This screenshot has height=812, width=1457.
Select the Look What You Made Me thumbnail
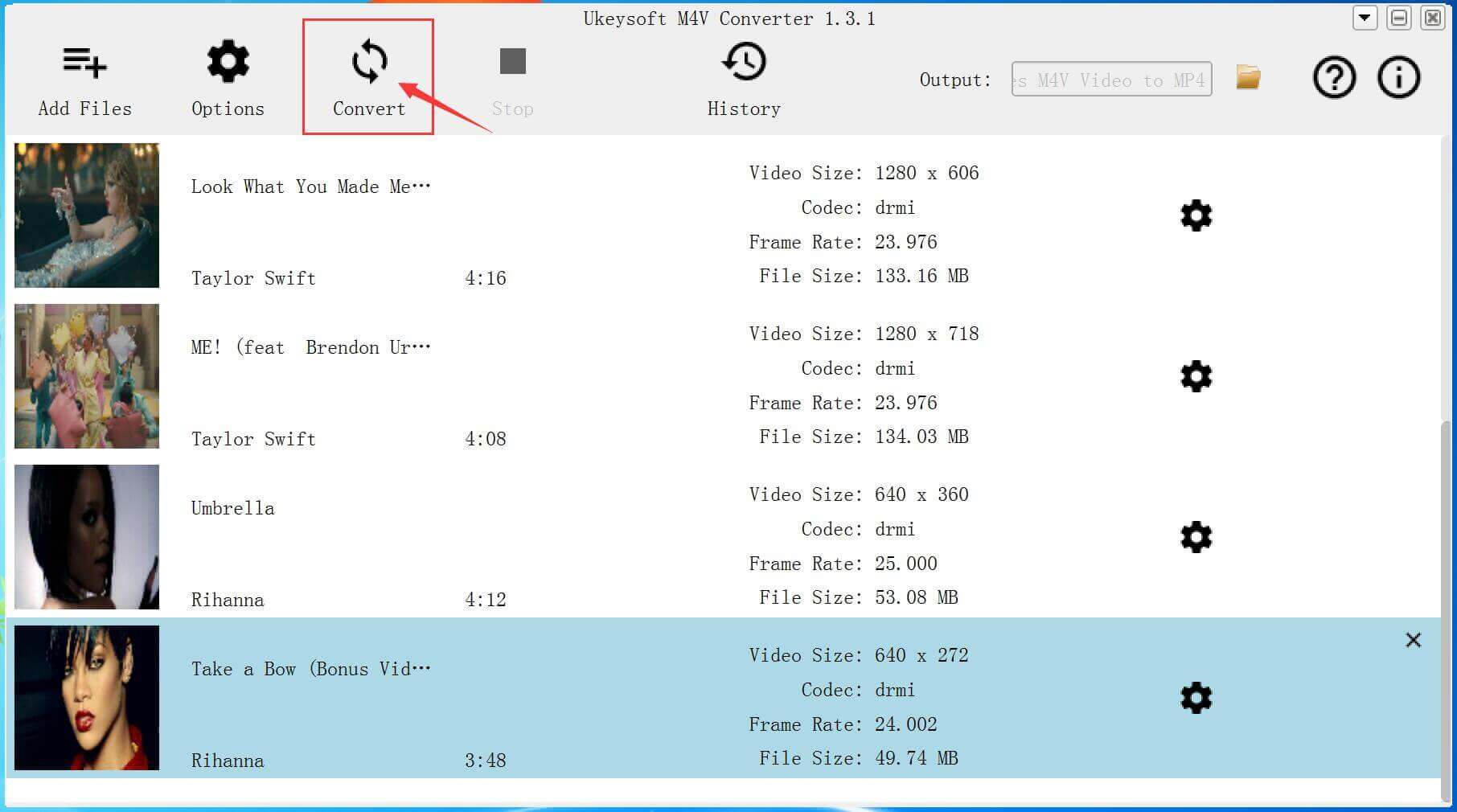click(87, 215)
